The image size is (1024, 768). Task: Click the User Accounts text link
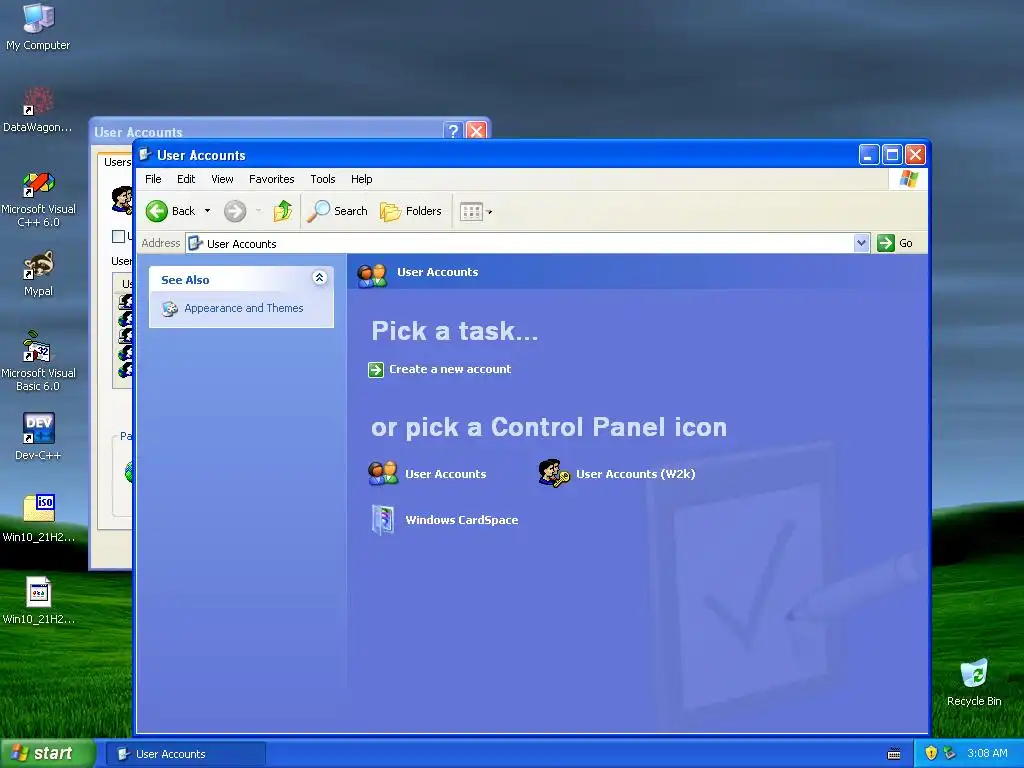pyautogui.click(x=445, y=474)
